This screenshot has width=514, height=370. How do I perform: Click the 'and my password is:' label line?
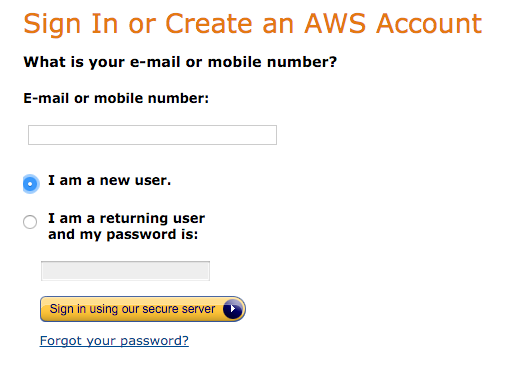click(x=123, y=235)
